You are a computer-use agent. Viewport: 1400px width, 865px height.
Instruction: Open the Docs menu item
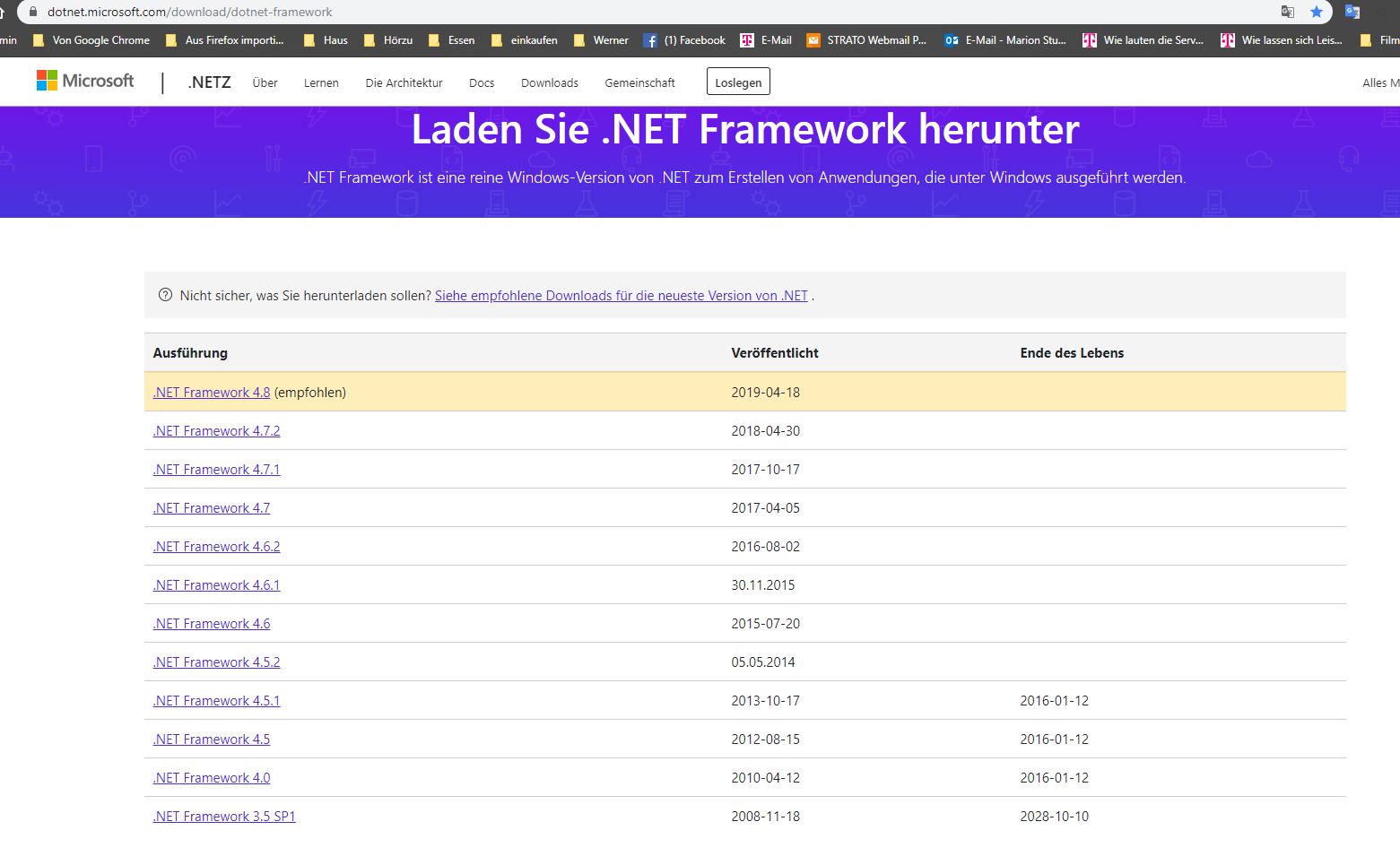(x=482, y=82)
